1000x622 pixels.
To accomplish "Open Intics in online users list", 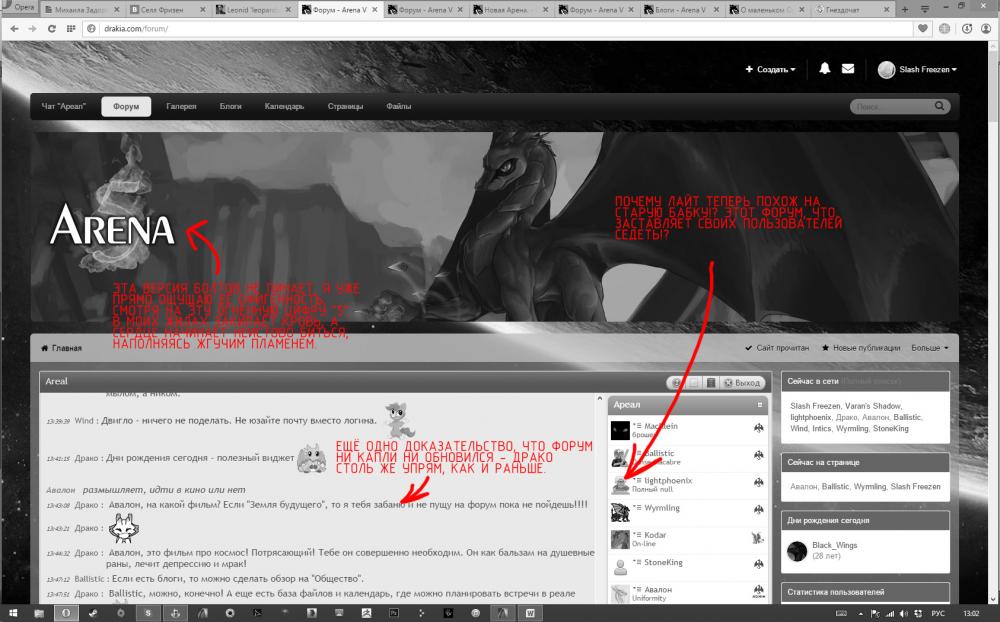I will tap(821, 429).
